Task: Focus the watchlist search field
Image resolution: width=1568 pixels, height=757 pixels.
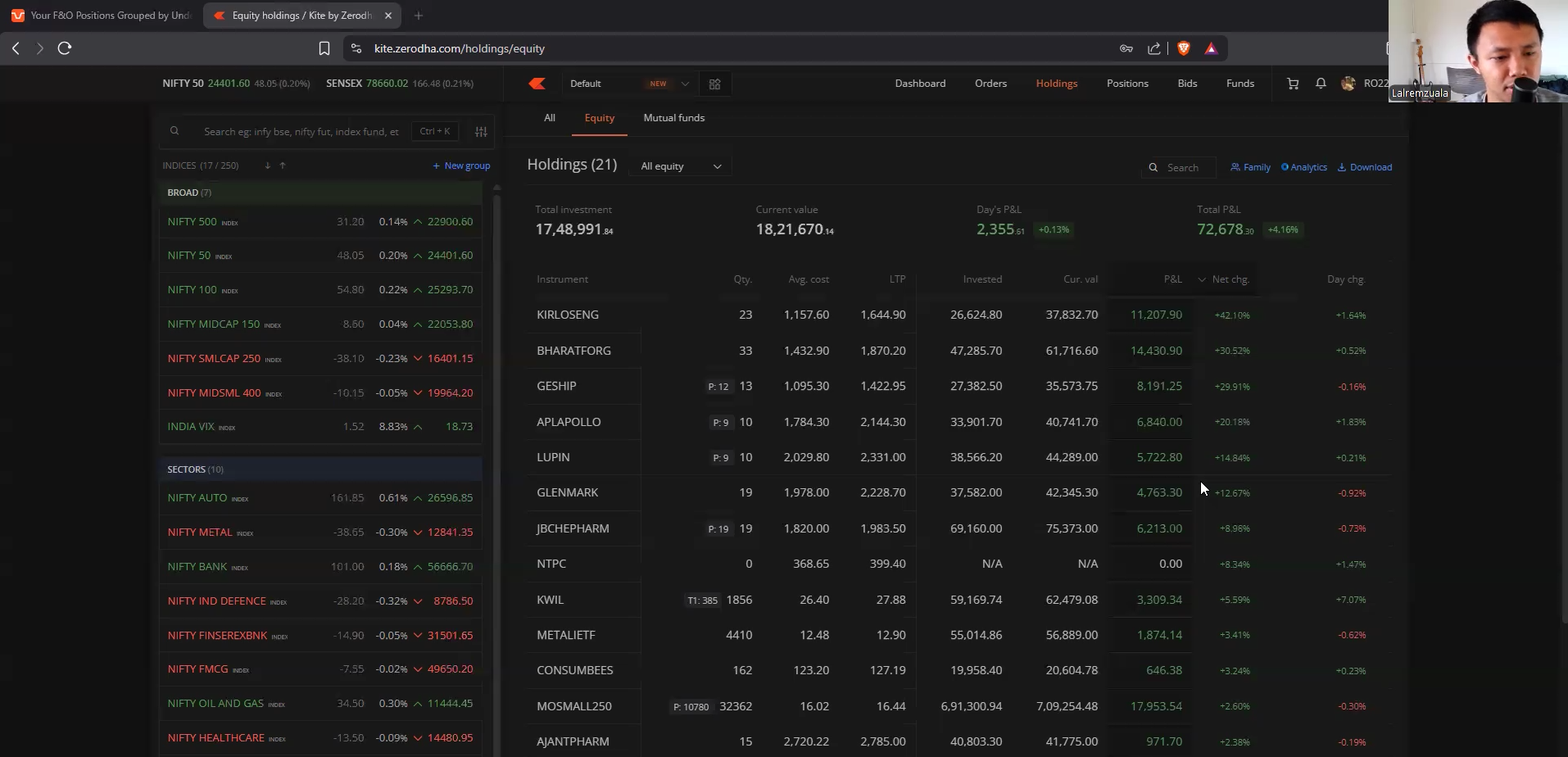Action: pyautogui.click(x=301, y=131)
